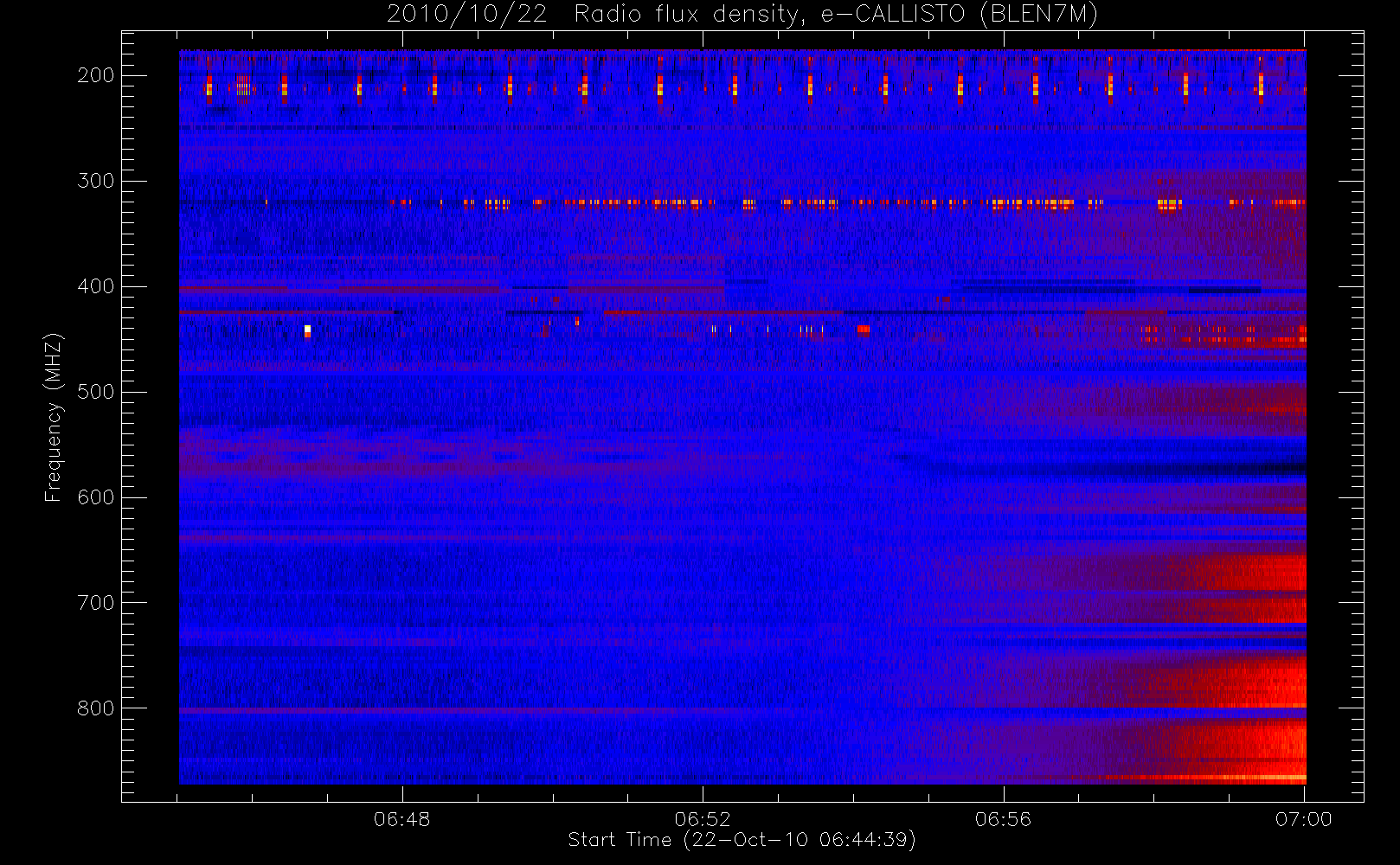
Task: Click the plot title '2010/10/22 Radio flux density'
Action: 742,15
